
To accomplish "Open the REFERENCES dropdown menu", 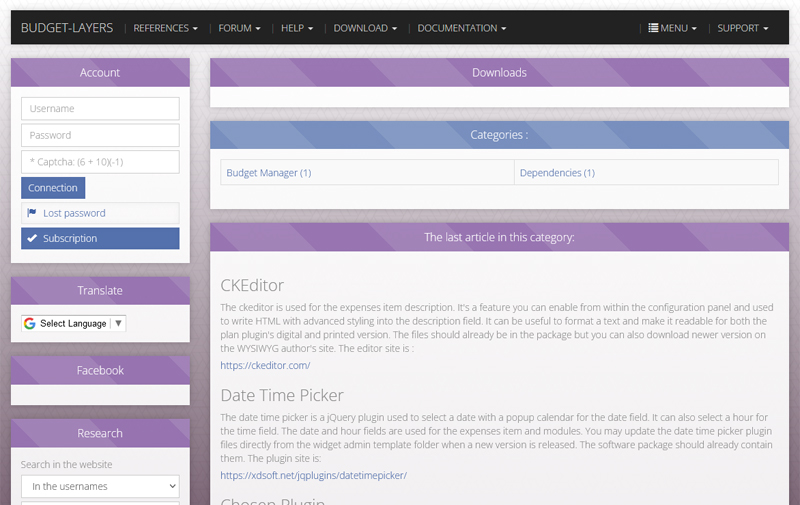I will click(x=165, y=28).
